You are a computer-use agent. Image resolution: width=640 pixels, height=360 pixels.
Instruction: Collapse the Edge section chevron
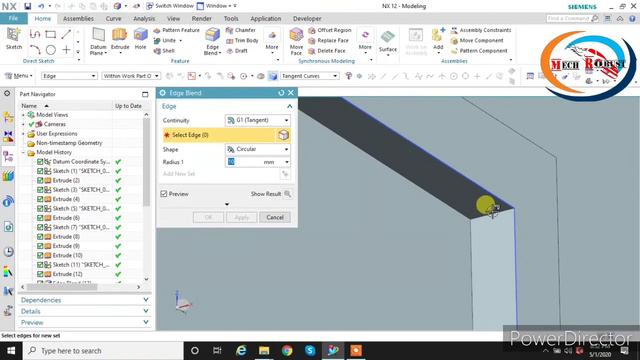(x=289, y=106)
